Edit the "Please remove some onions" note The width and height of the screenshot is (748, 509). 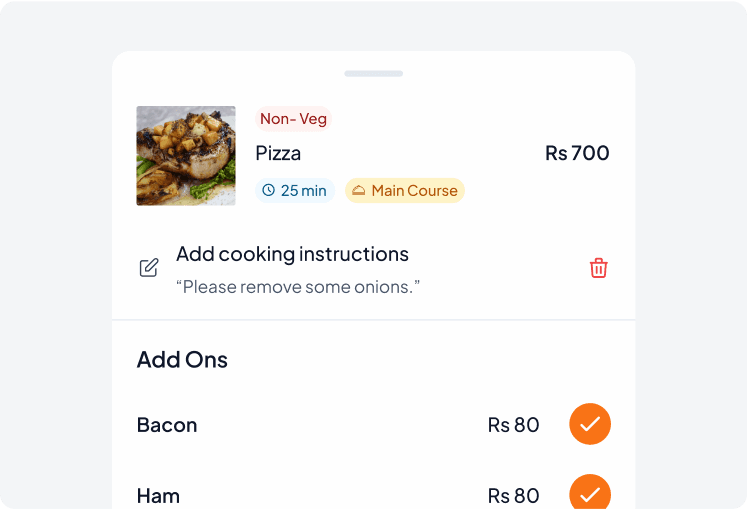pos(298,287)
